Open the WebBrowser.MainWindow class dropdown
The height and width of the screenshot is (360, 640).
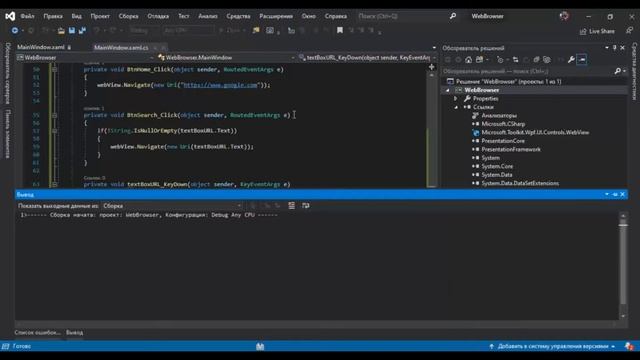click(x=227, y=58)
